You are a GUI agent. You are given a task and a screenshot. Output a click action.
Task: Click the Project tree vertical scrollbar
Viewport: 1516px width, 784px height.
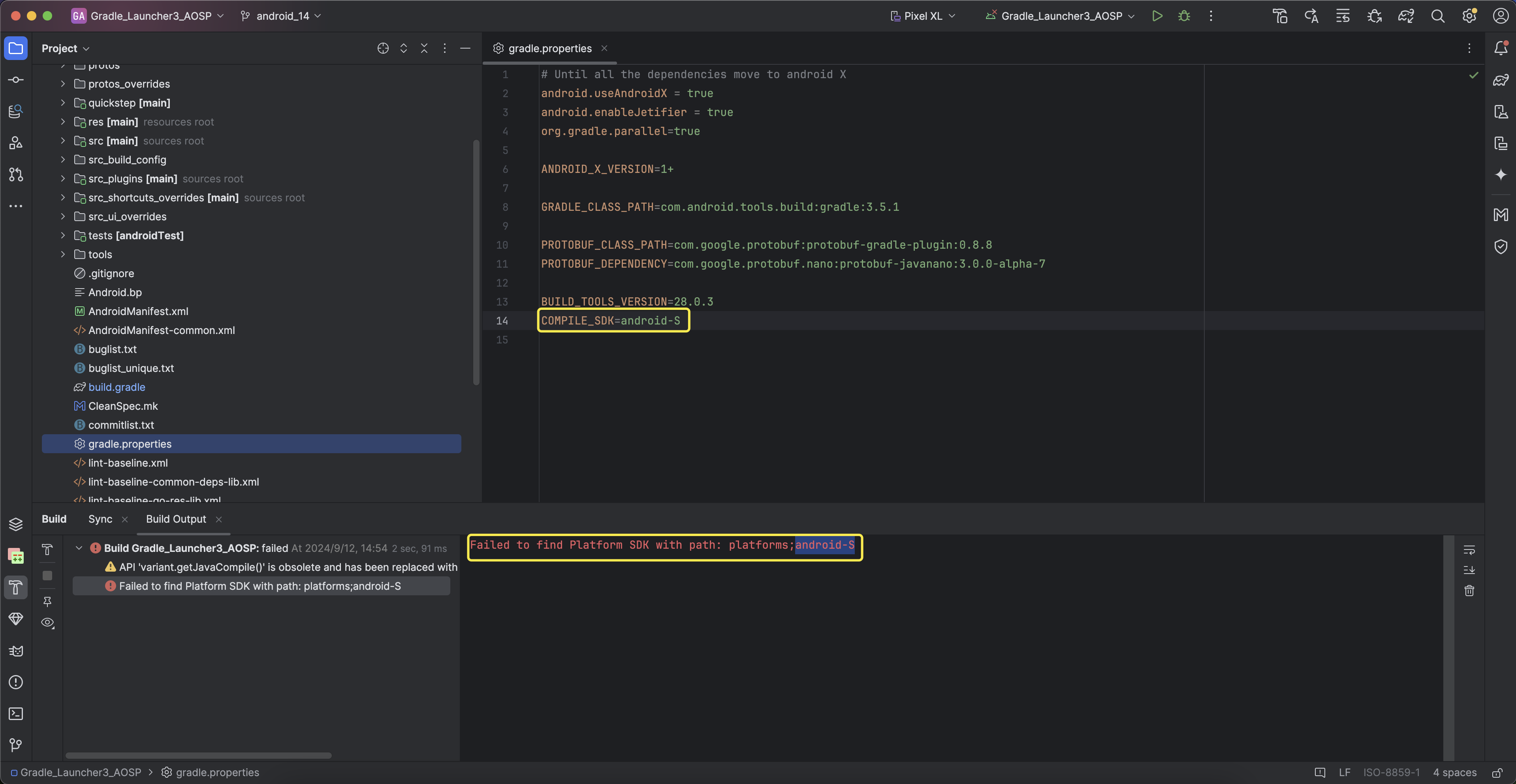pyautogui.click(x=476, y=263)
